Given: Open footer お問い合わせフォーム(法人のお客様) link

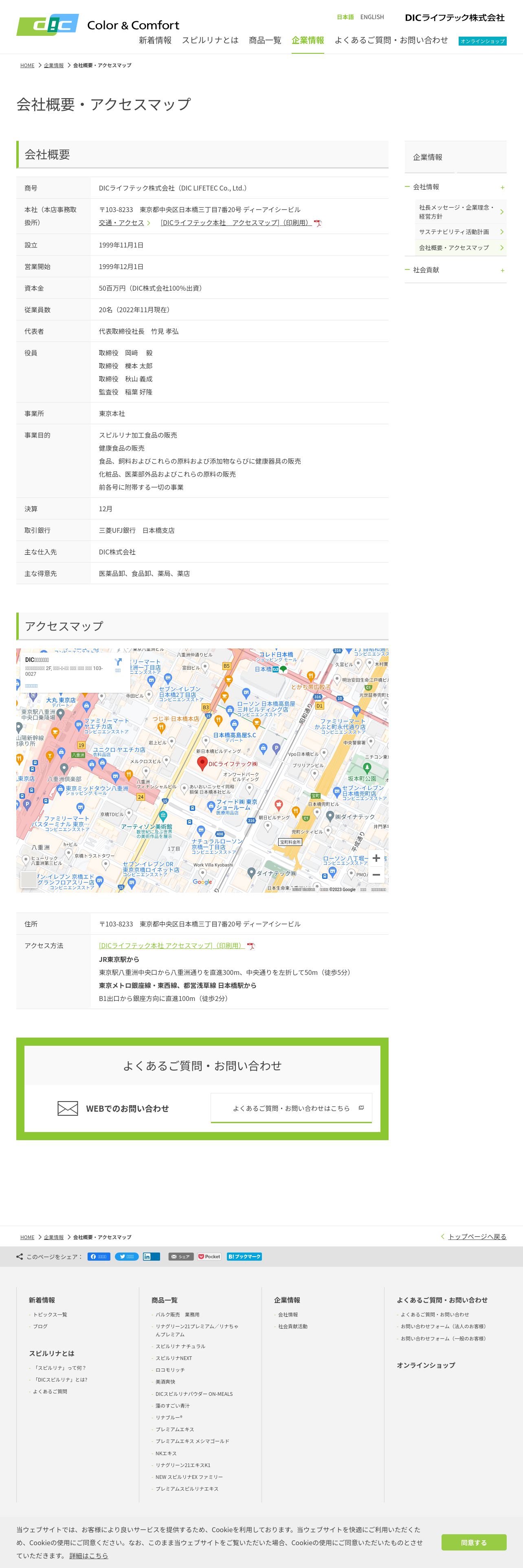Looking at the screenshot, I should (443, 1326).
